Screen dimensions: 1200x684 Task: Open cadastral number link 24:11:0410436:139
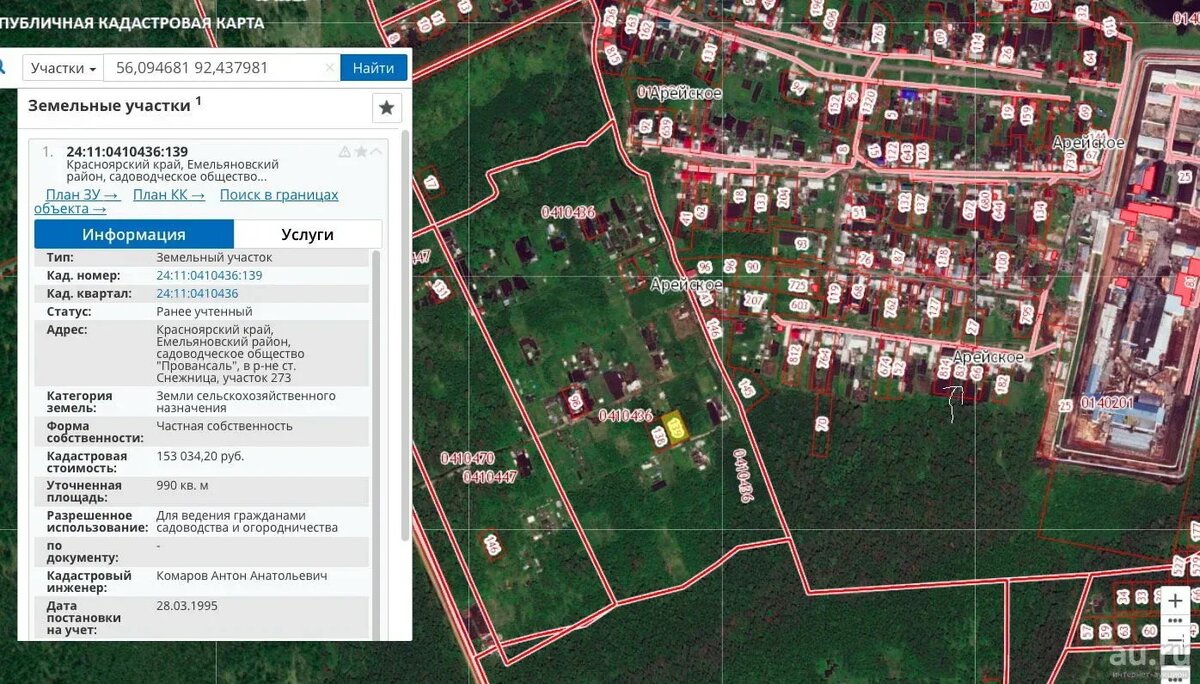209,275
